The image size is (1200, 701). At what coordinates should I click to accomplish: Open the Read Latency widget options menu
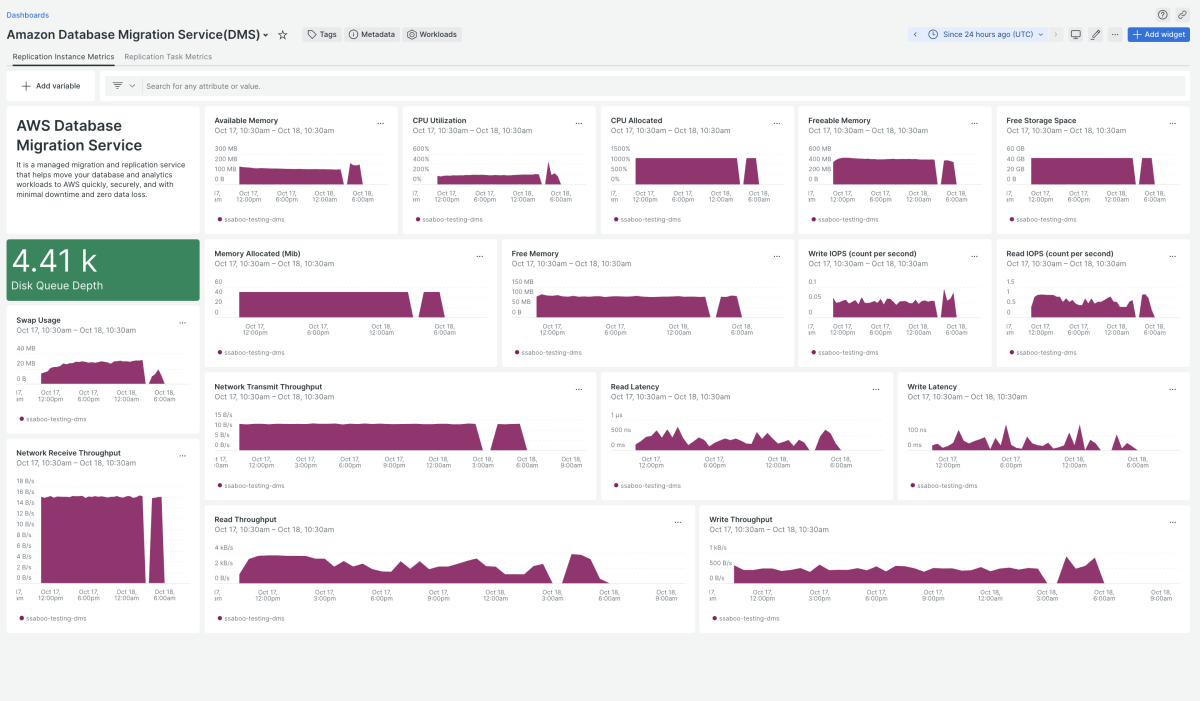877,390
